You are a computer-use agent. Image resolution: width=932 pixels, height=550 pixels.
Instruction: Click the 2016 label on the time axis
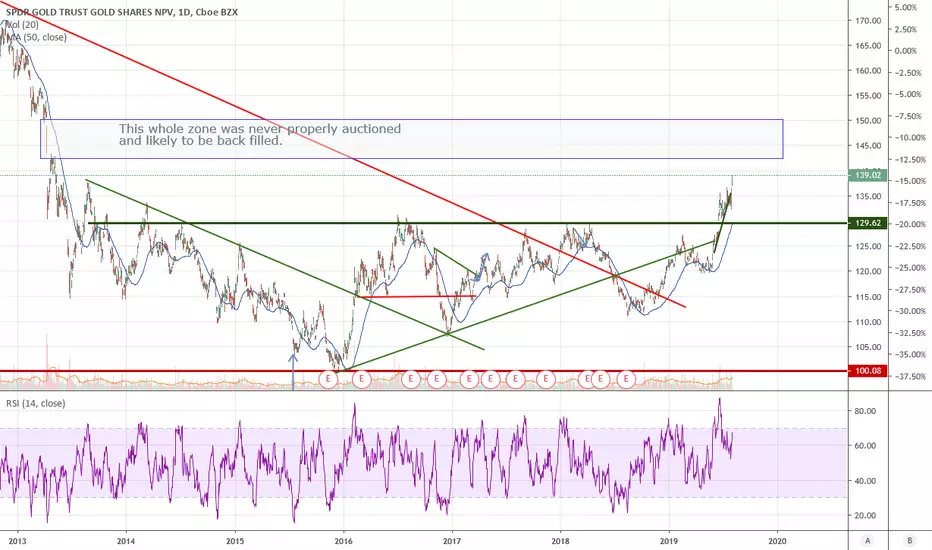tap(344, 540)
